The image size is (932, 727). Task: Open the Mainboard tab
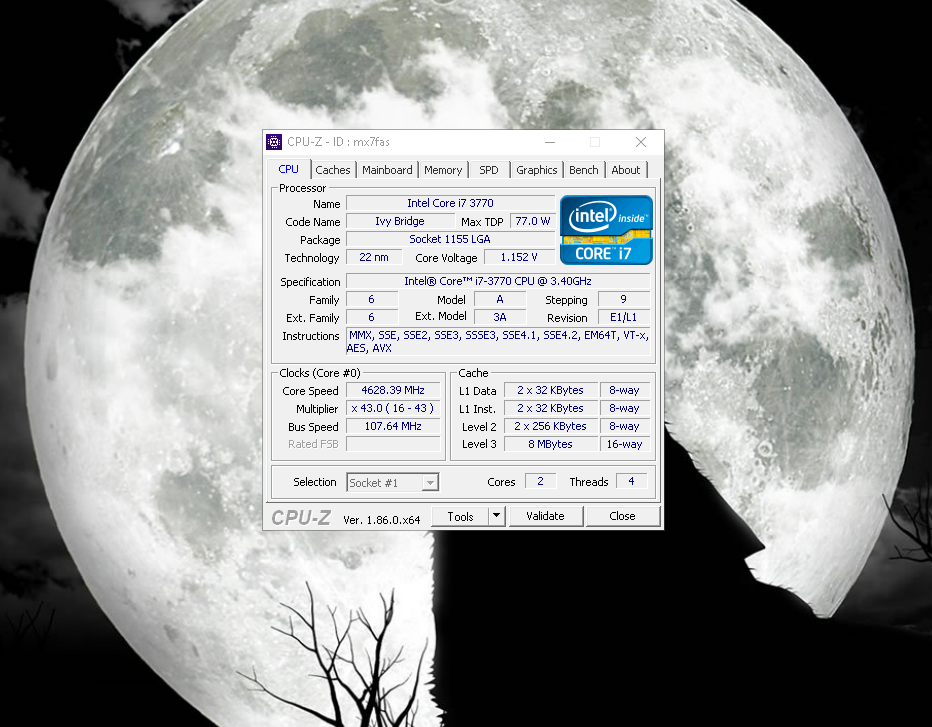click(x=387, y=170)
